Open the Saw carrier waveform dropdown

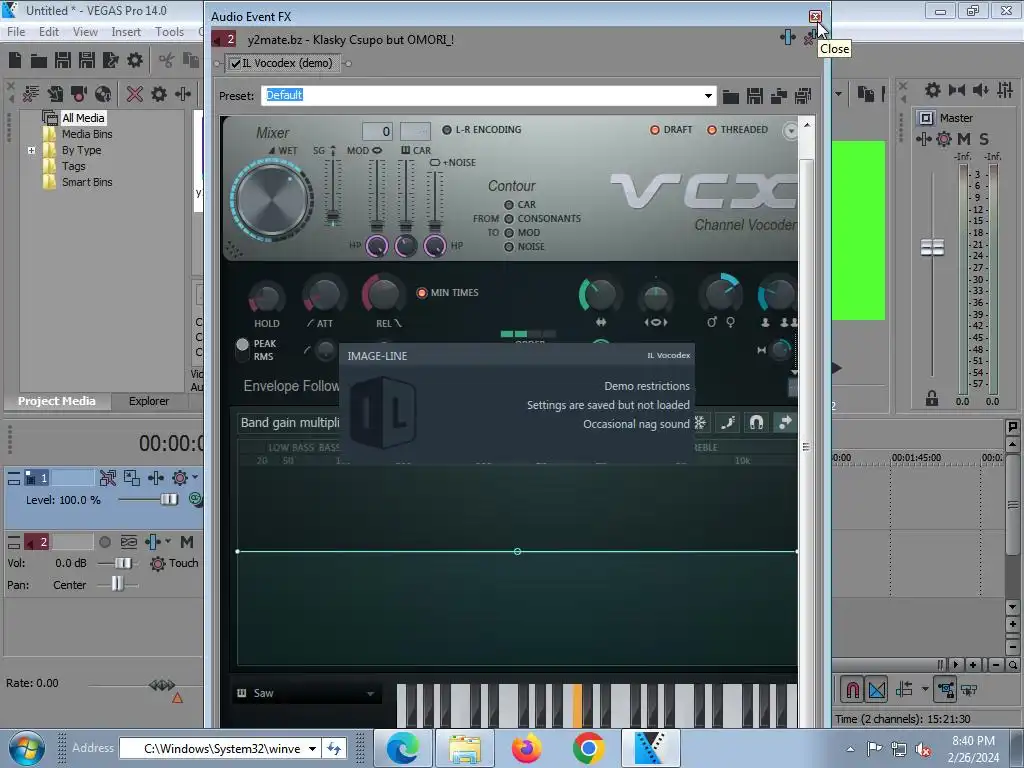pyautogui.click(x=370, y=694)
